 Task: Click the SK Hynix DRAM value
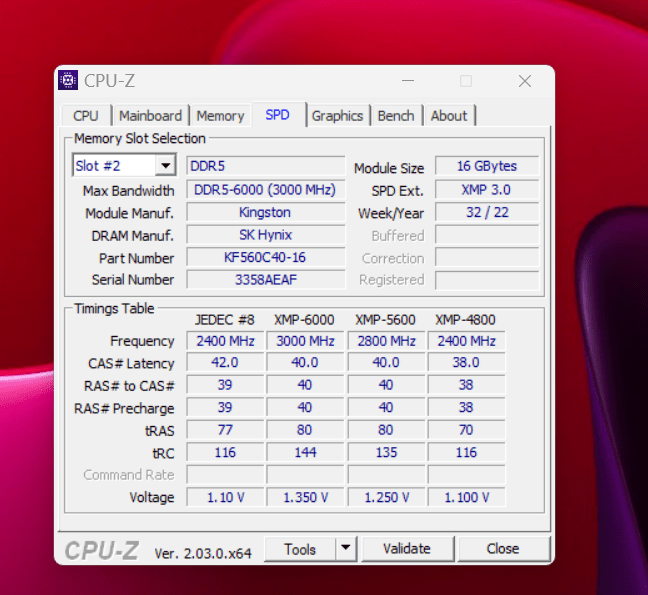265,235
